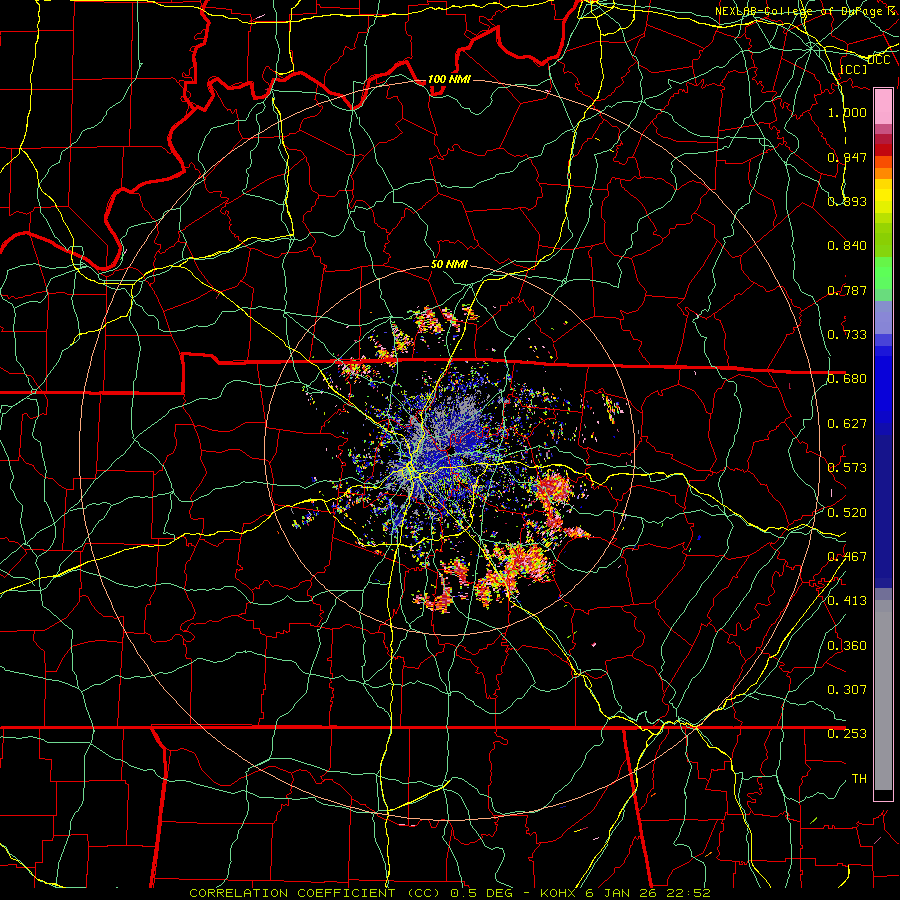Click the 0.733 legend value
Image resolution: width=900 pixels, height=900 pixels.
(x=847, y=335)
